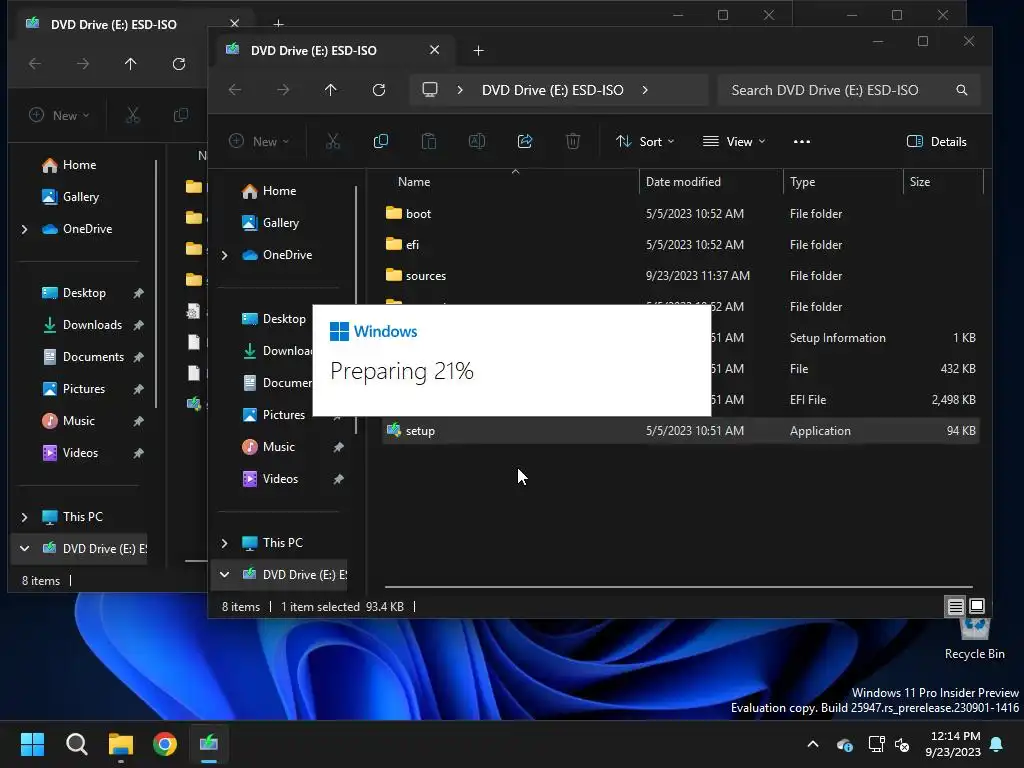
Task: Expand OneDrive in back window sidebar
Action: click(x=25, y=229)
